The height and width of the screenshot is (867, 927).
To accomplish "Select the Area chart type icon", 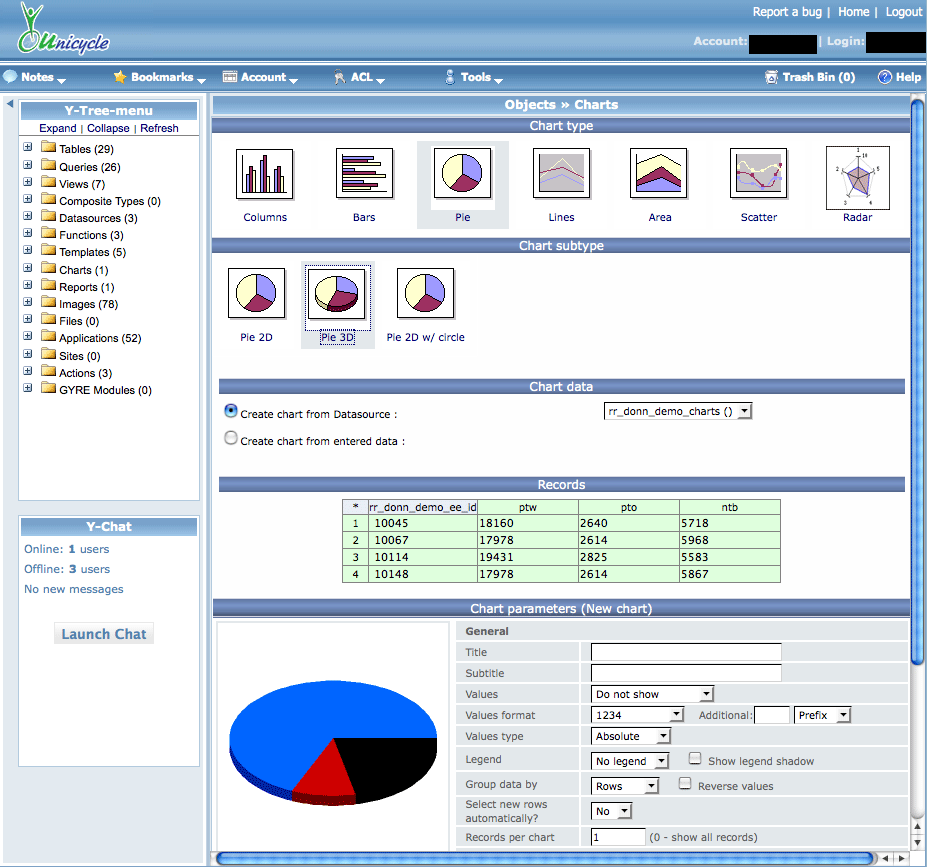I will (658, 174).
